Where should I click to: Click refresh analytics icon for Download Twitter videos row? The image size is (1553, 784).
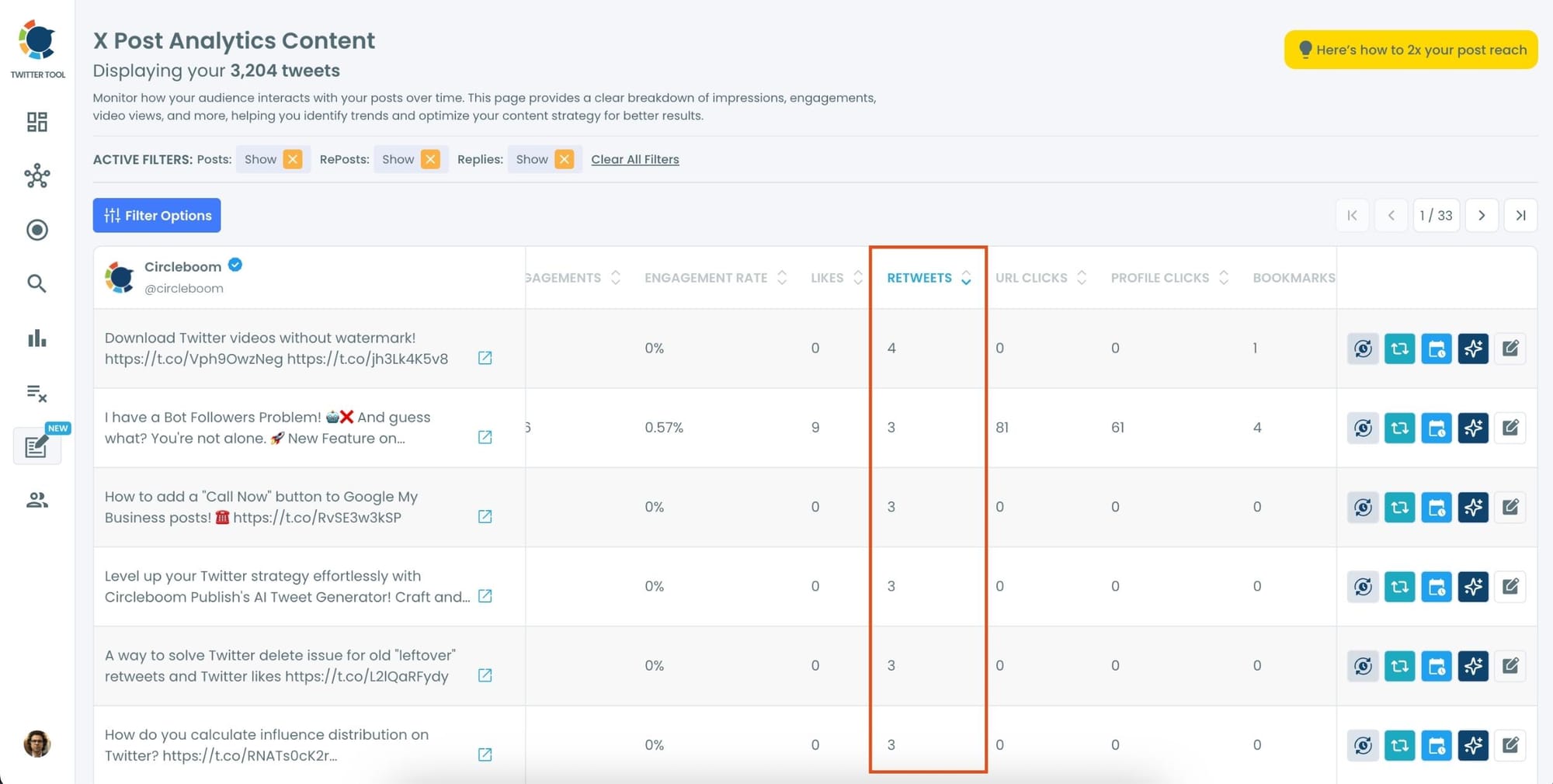[x=1363, y=349]
